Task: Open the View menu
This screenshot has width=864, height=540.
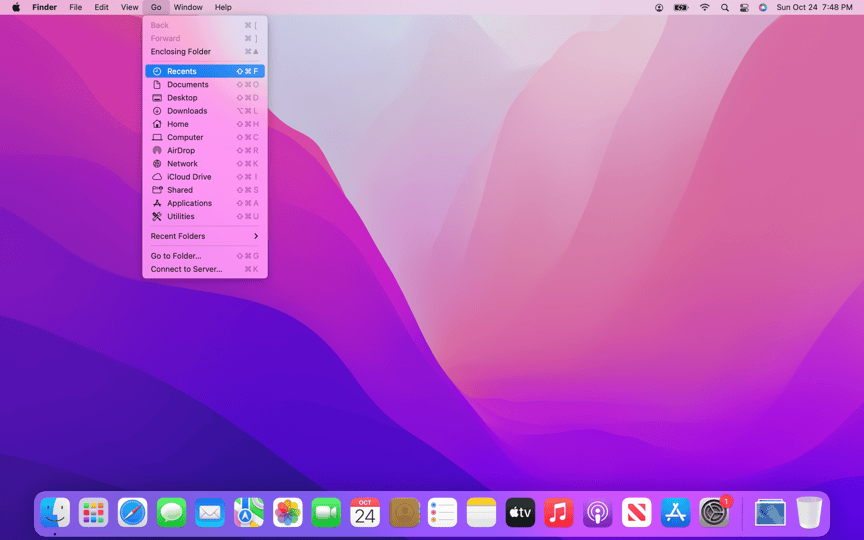Action: tap(129, 7)
